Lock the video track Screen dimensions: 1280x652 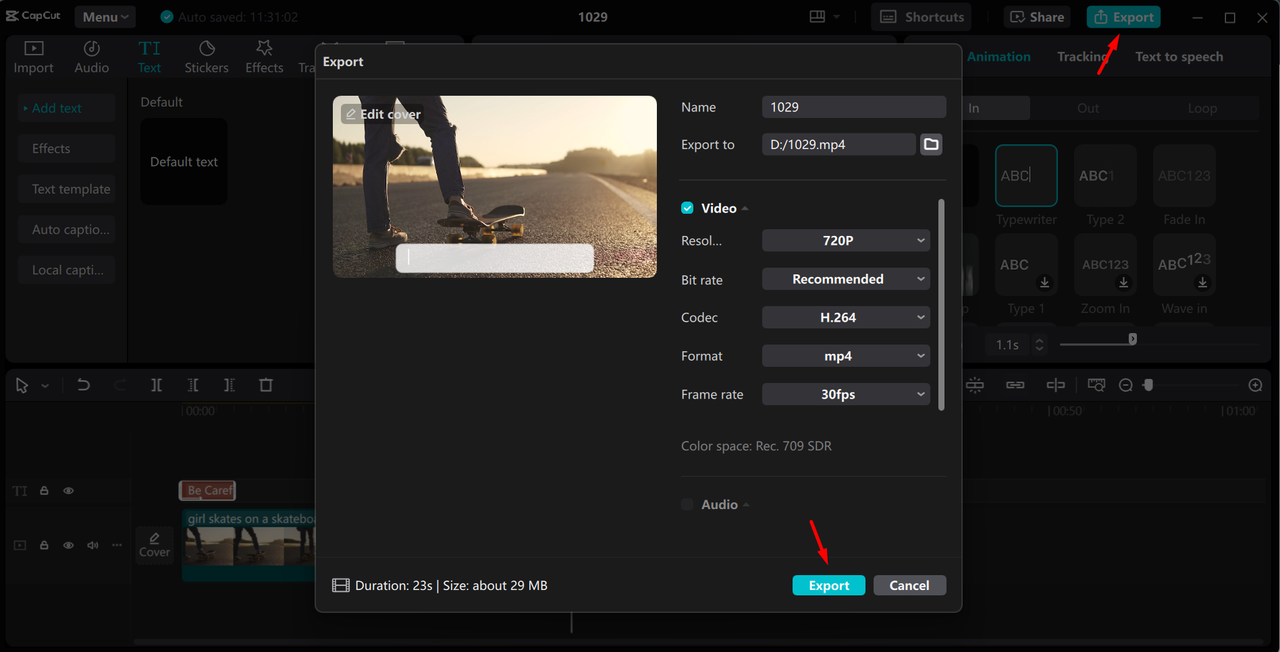pyautogui.click(x=44, y=545)
